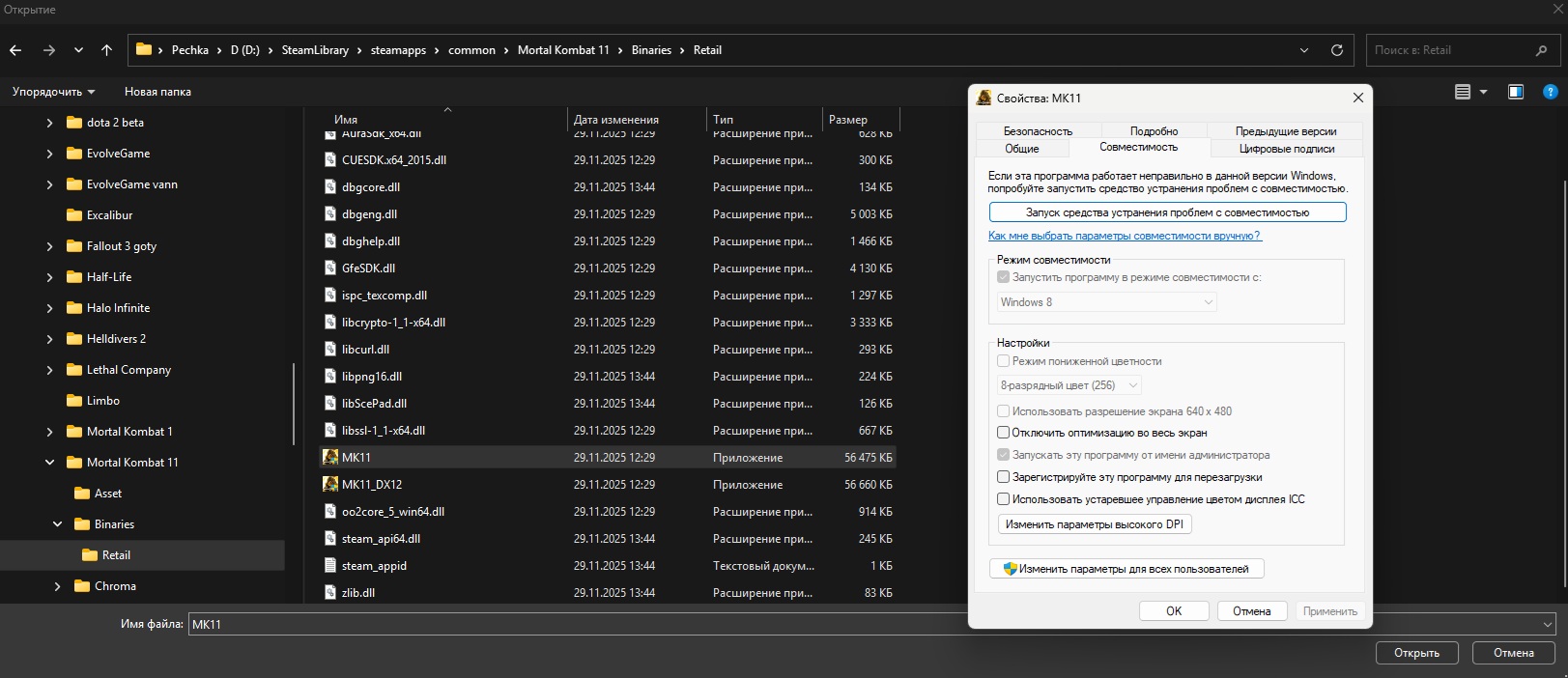Expand the Chroma folder

point(57,586)
